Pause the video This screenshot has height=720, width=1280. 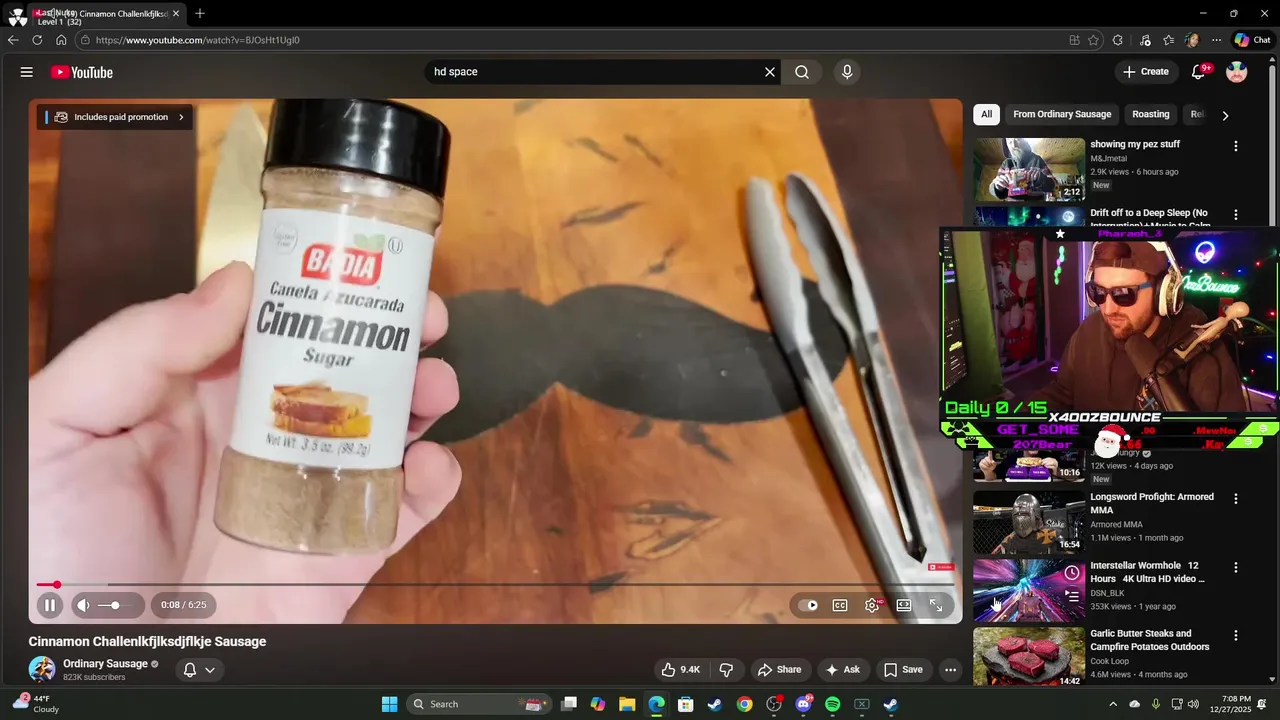pyautogui.click(x=50, y=605)
